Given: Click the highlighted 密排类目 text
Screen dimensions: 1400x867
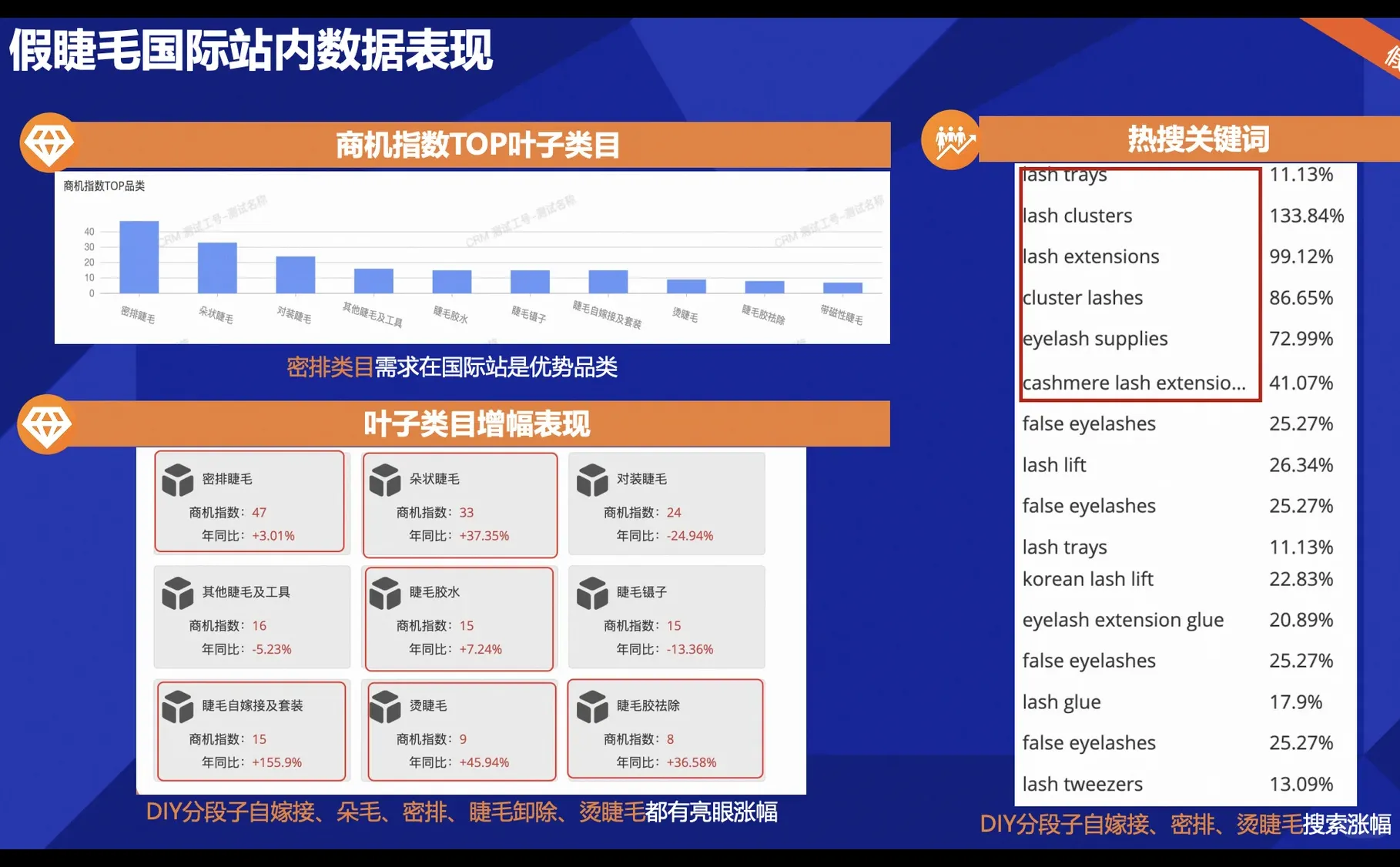Looking at the screenshot, I should click(329, 368).
